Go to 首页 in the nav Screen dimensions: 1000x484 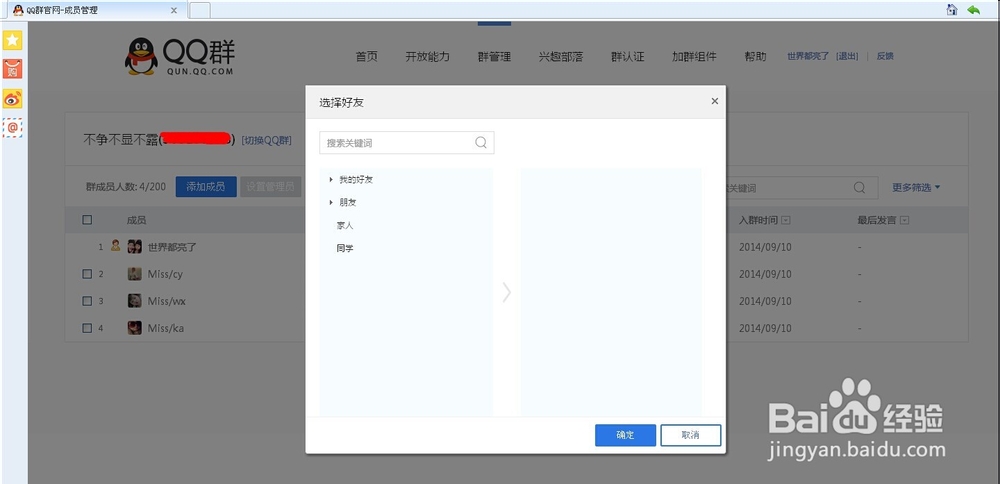coord(366,56)
